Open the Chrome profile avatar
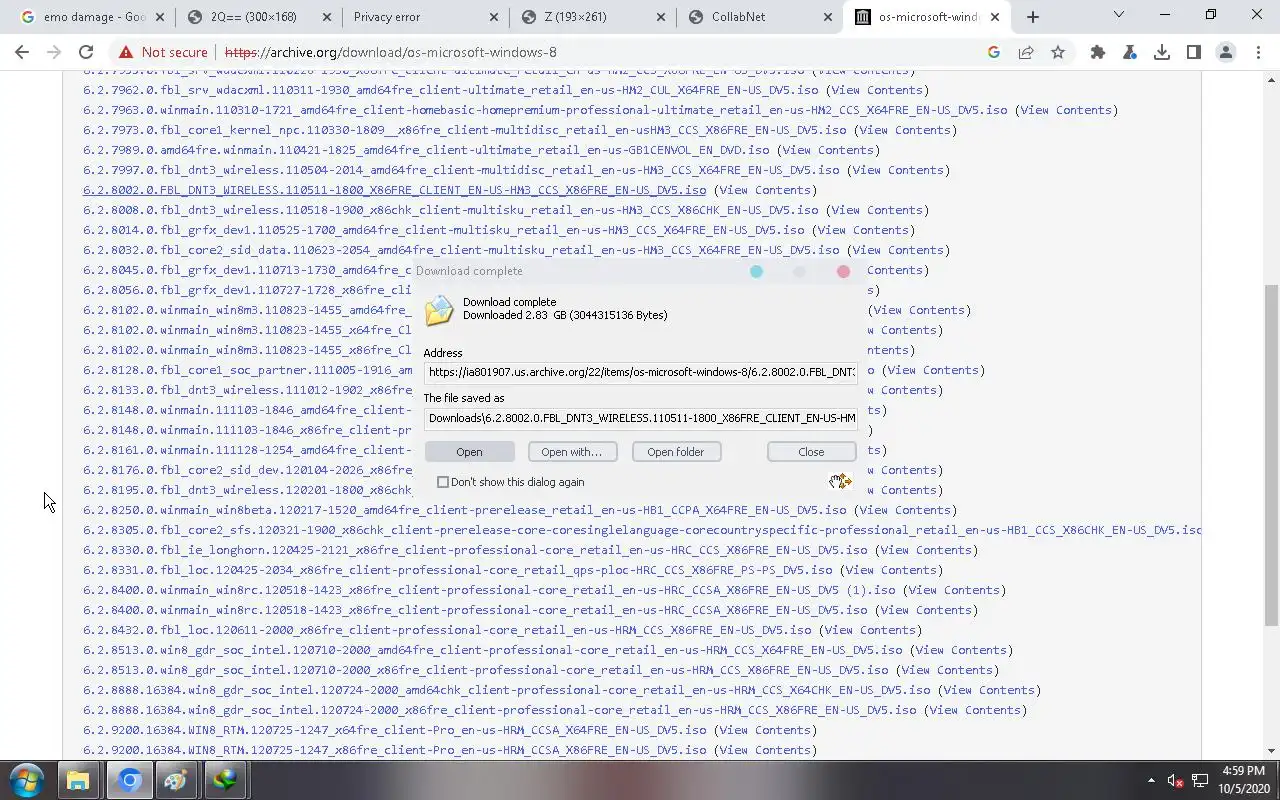This screenshot has height=800, width=1280. click(1226, 52)
